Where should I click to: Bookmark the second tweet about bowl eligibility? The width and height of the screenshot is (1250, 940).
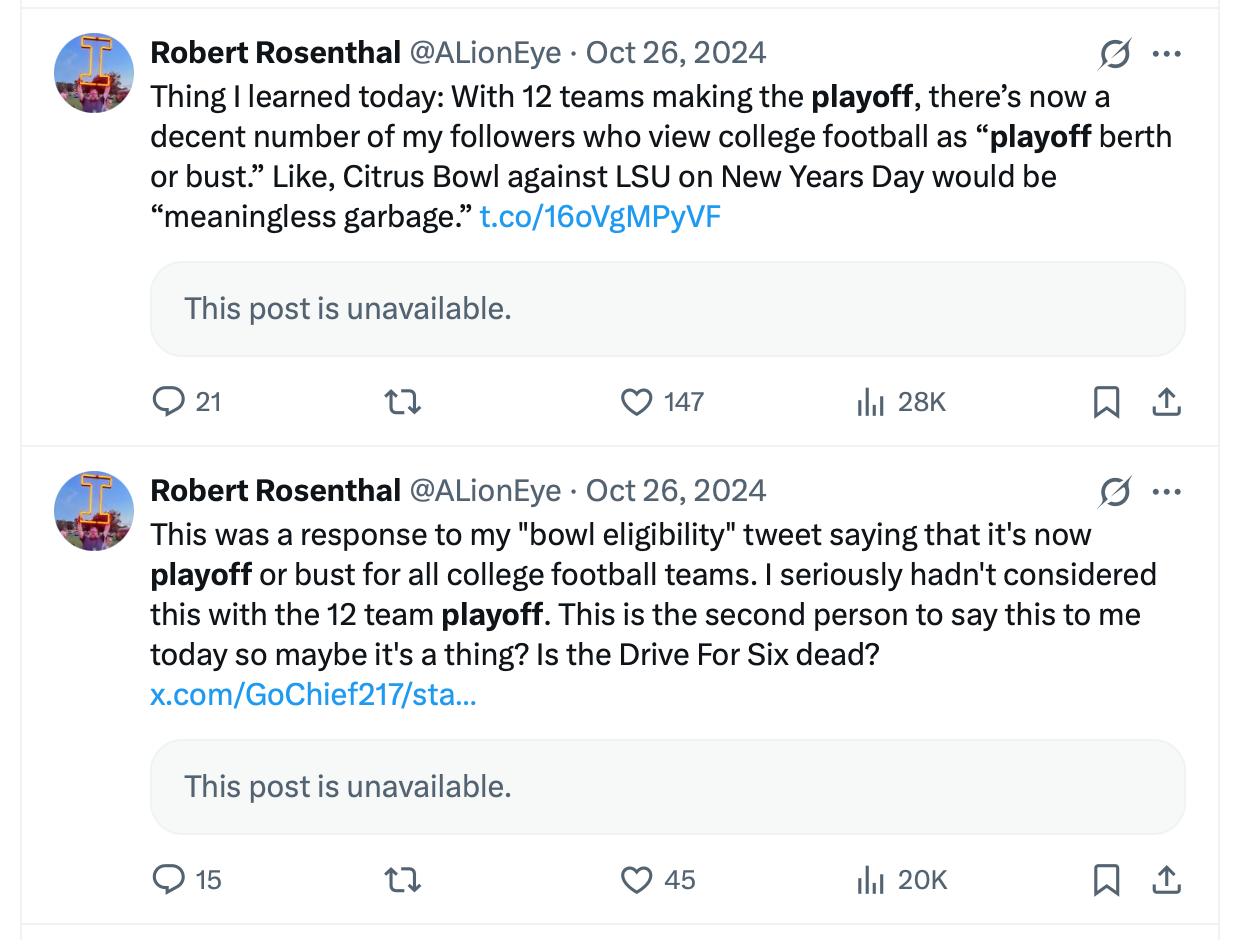point(1106,880)
